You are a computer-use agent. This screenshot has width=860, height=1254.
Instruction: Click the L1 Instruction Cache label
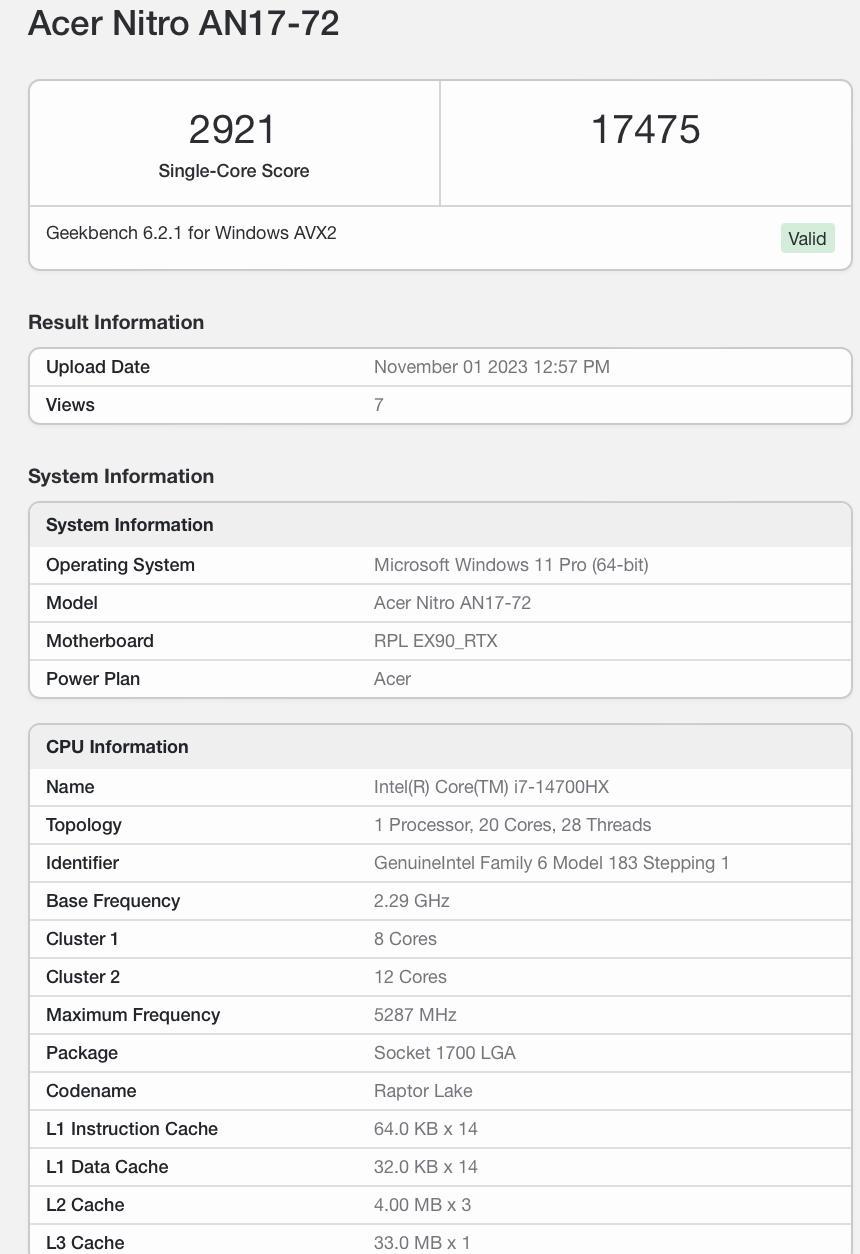coord(132,1129)
